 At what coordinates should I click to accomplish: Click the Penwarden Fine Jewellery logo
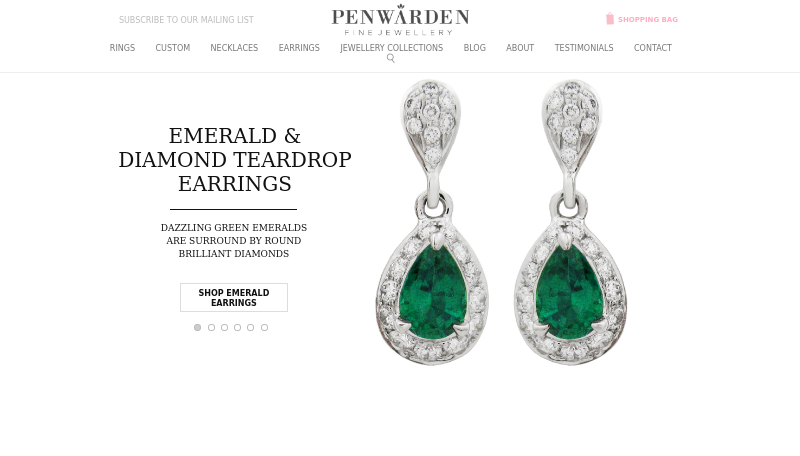[400, 20]
